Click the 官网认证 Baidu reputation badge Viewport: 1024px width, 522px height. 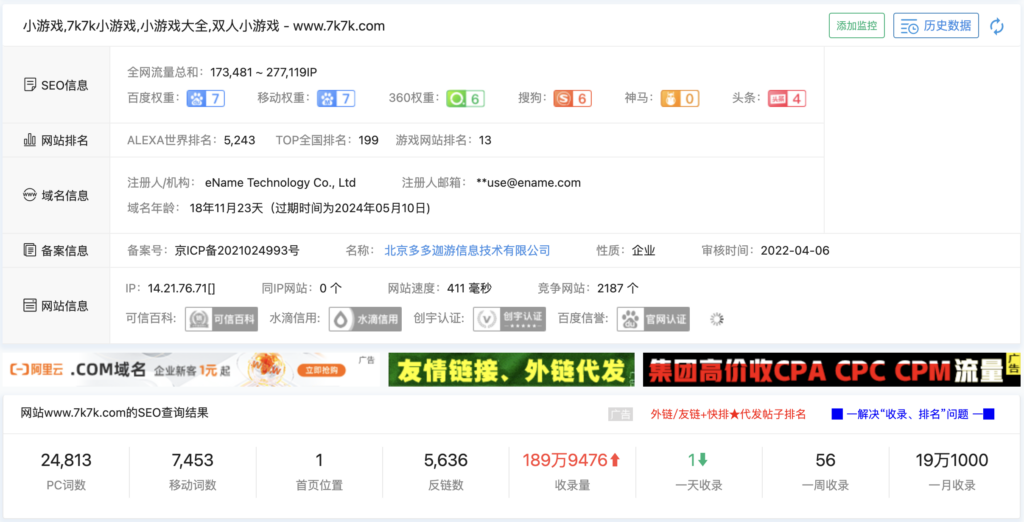(653, 319)
